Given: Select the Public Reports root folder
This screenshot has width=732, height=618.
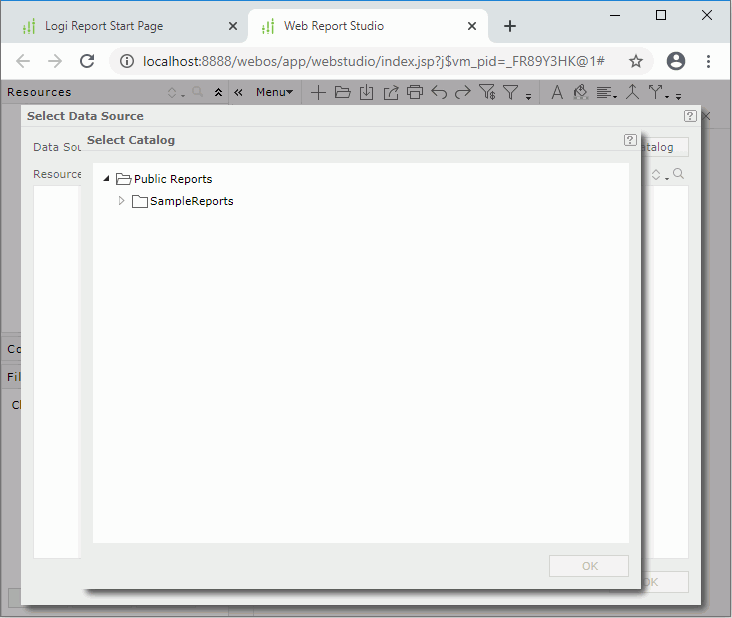Looking at the screenshot, I should tap(172, 179).
